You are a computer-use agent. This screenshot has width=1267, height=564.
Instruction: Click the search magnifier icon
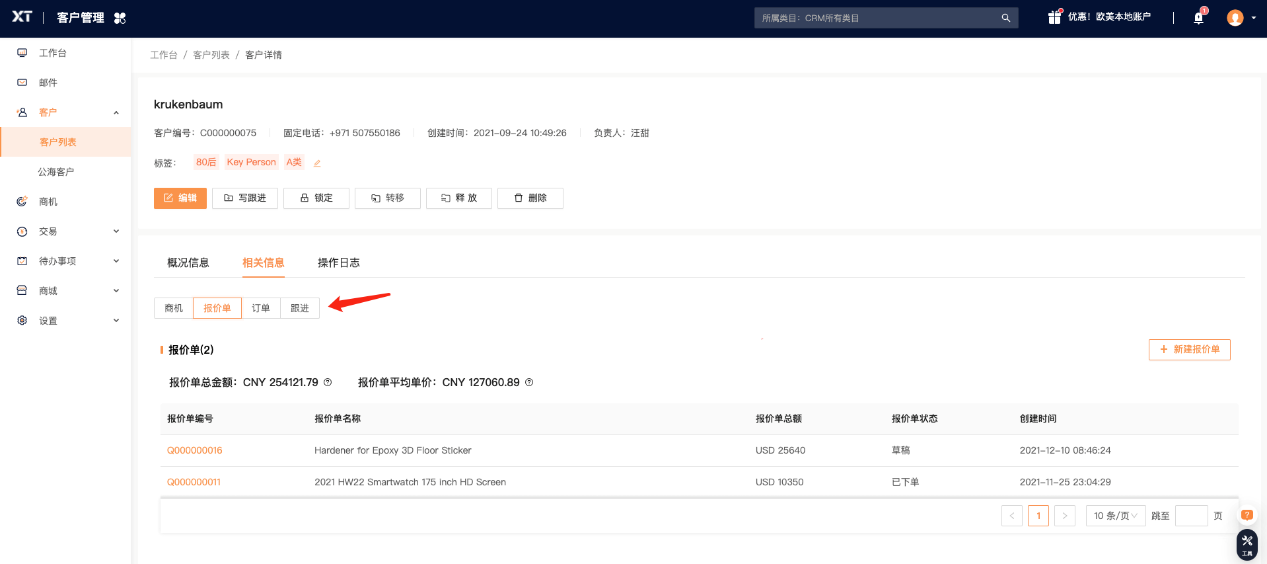pyautogui.click(x=1006, y=18)
